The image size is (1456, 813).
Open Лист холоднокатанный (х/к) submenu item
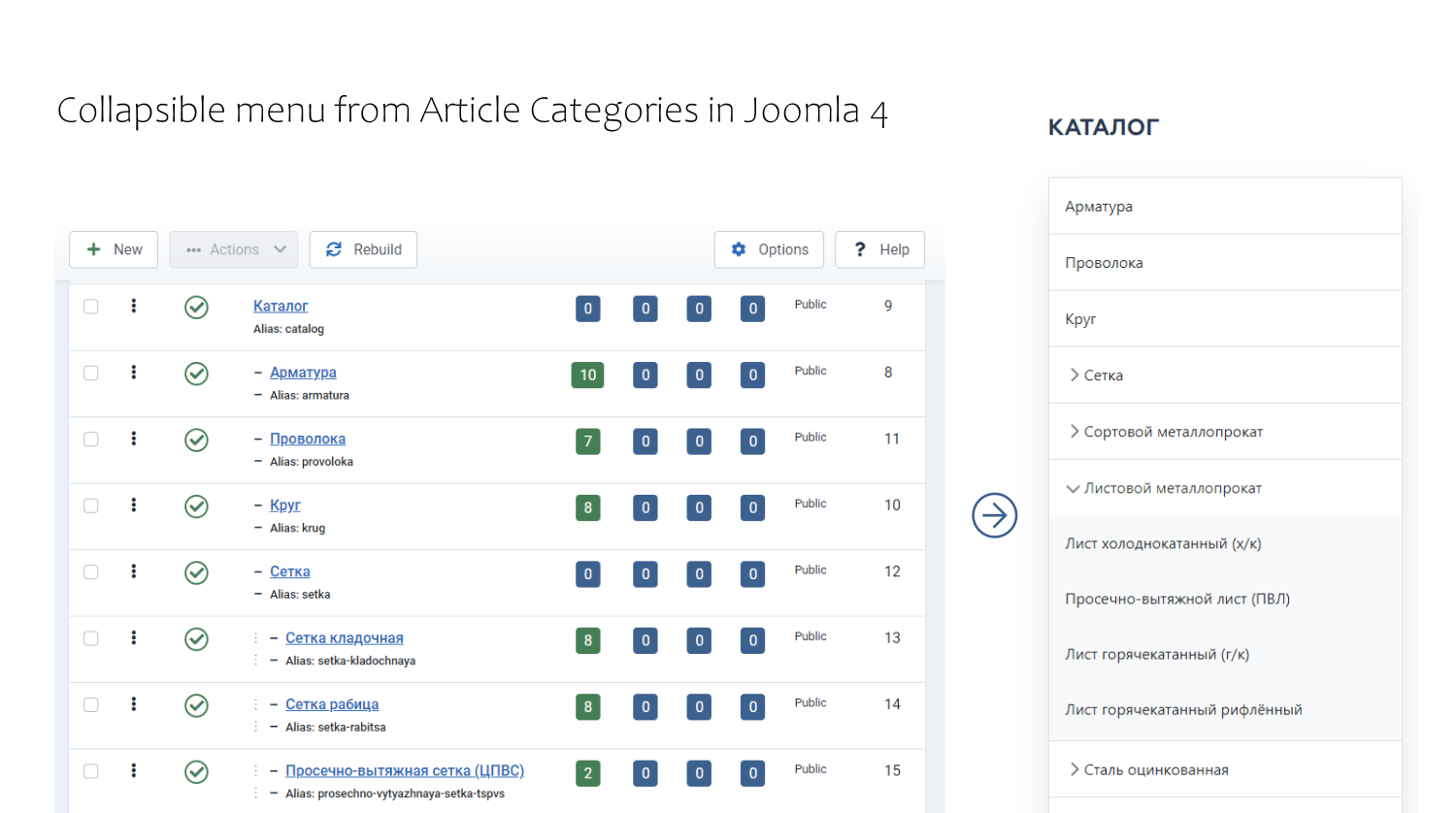pyautogui.click(x=1163, y=544)
